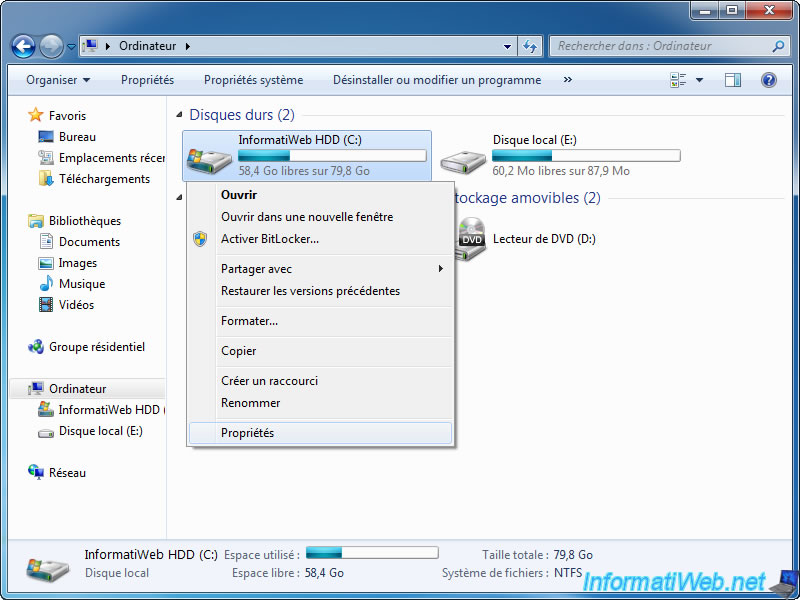
Task: Toggle the preview pane icon
Action: pyautogui.click(x=733, y=80)
